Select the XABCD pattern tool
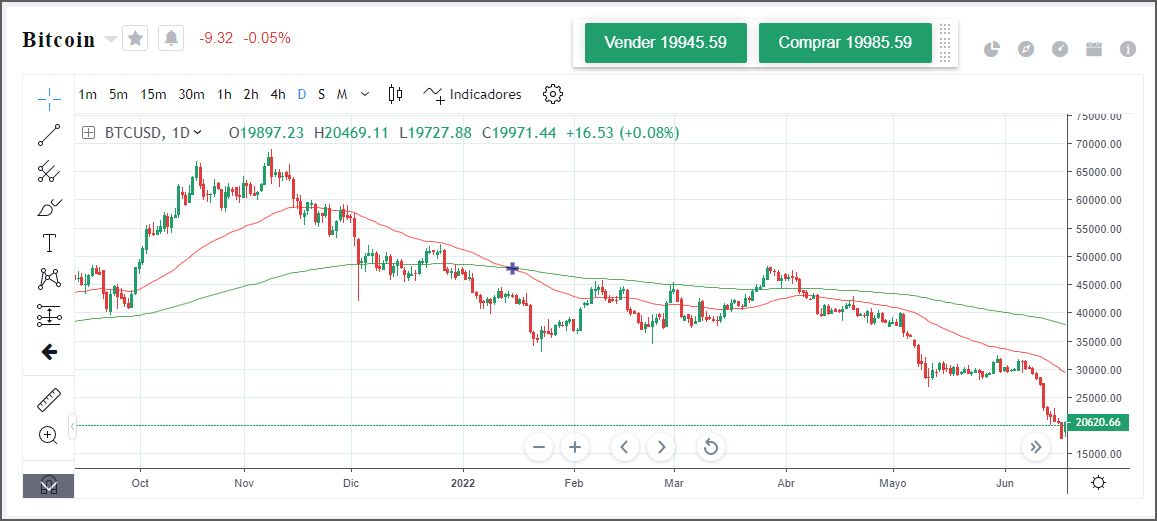Viewport: 1157px width, 521px height. pyautogui.click(x=49, y=279)
